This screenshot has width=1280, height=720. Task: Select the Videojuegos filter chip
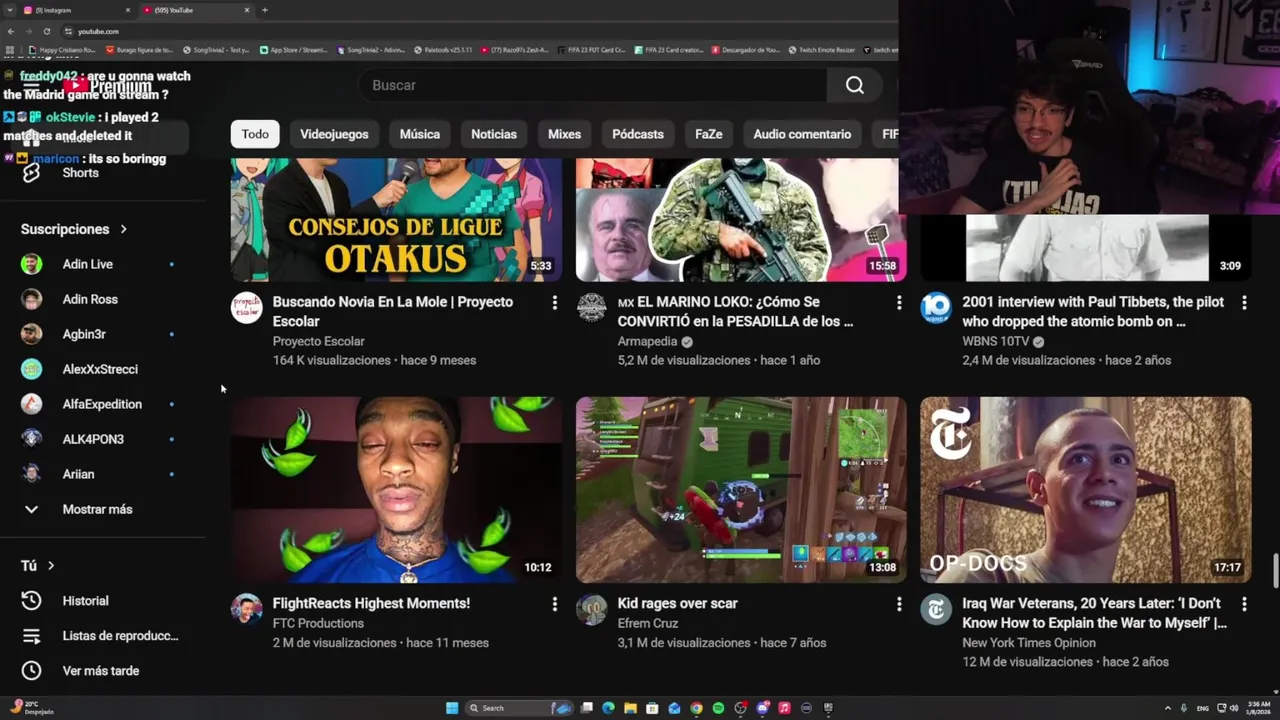click(x=334, y=134)
